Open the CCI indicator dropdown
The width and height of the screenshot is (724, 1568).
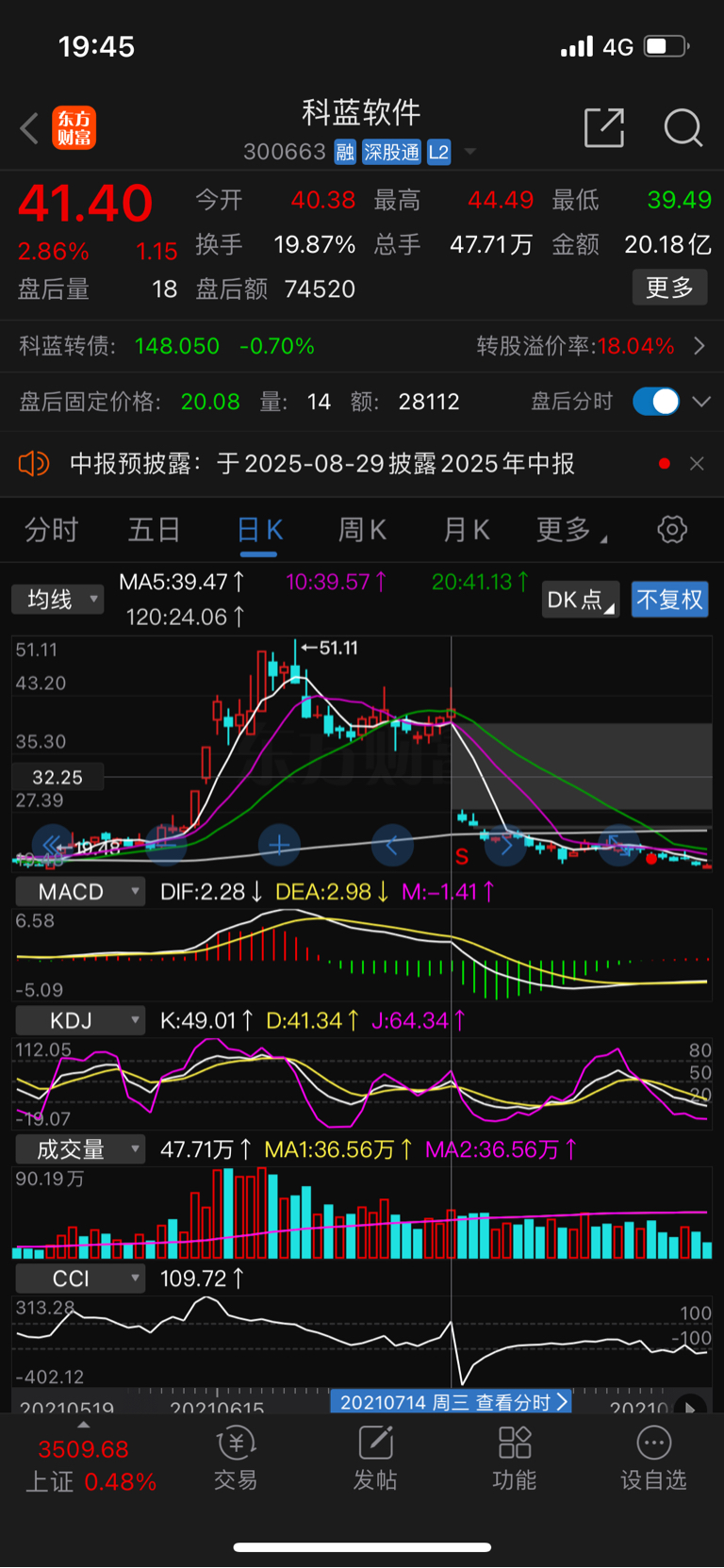pos(80,1279)
